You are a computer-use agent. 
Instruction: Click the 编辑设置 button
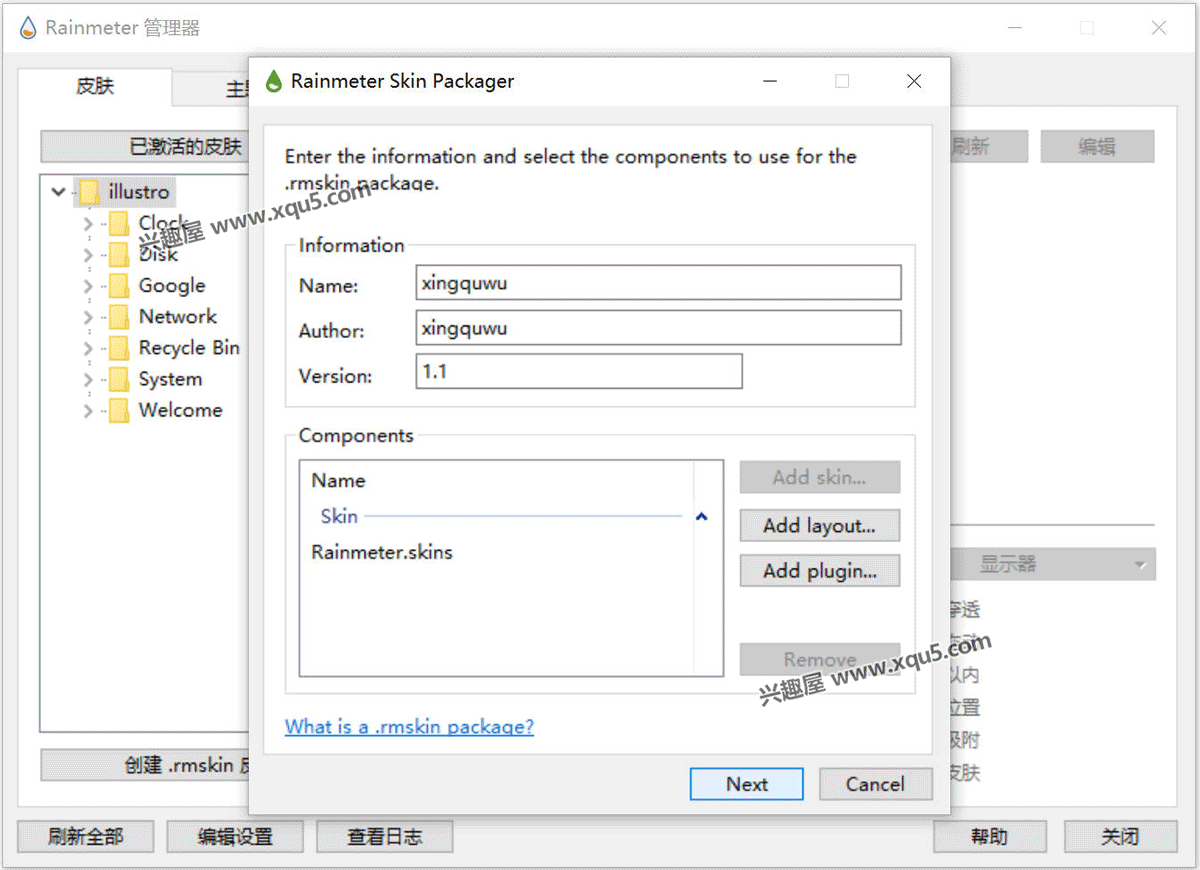[x=235, y=837]
